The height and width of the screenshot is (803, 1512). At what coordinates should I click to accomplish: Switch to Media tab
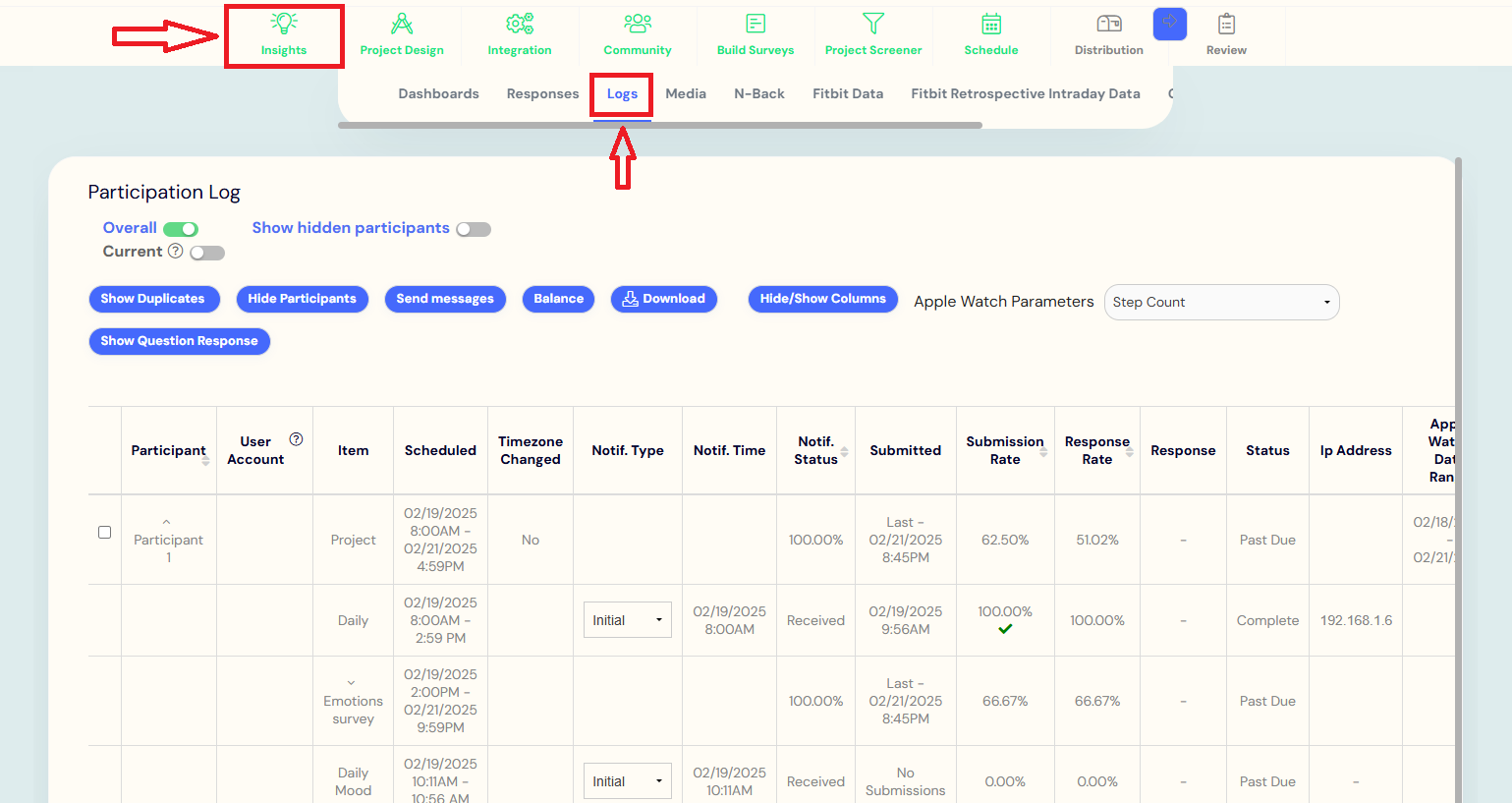point(686,93)
